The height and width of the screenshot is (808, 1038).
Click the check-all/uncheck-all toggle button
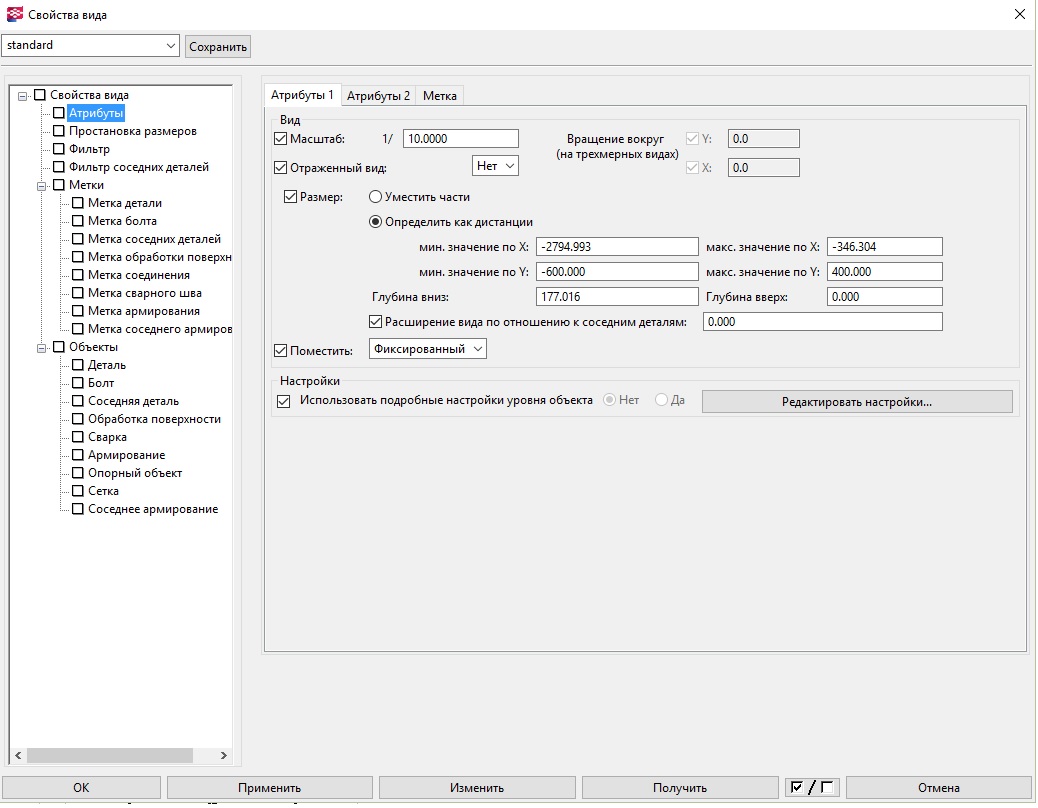point(811,787)
